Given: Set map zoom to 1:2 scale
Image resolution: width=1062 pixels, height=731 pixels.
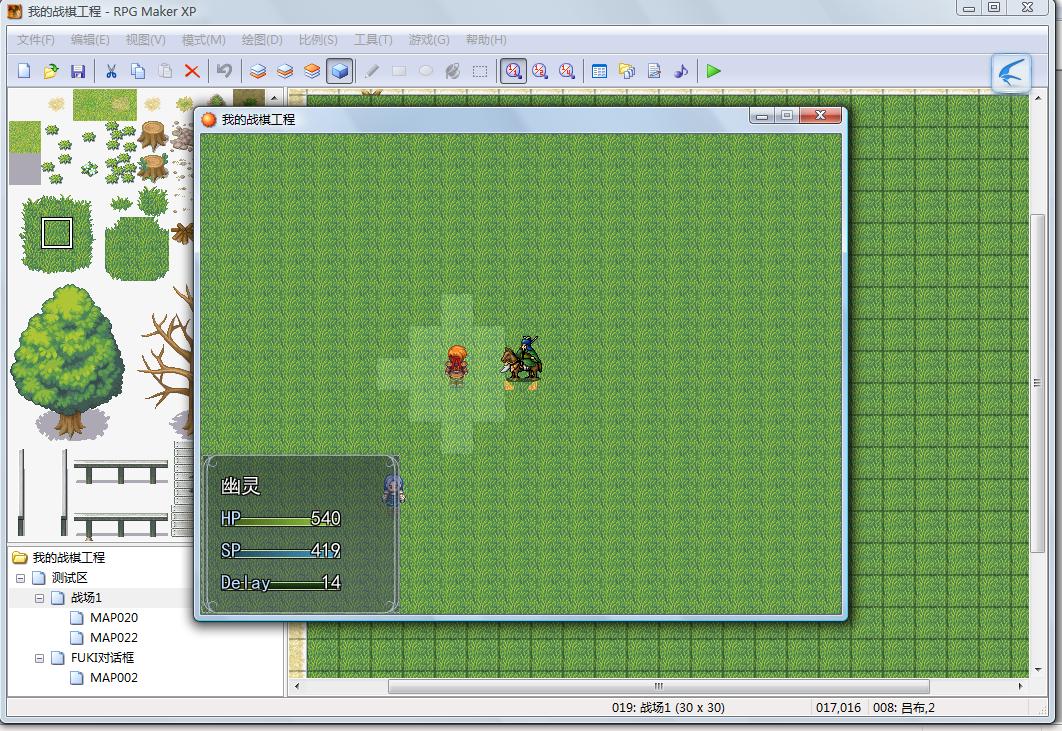Looking at the screenshot, I should 540,71.
